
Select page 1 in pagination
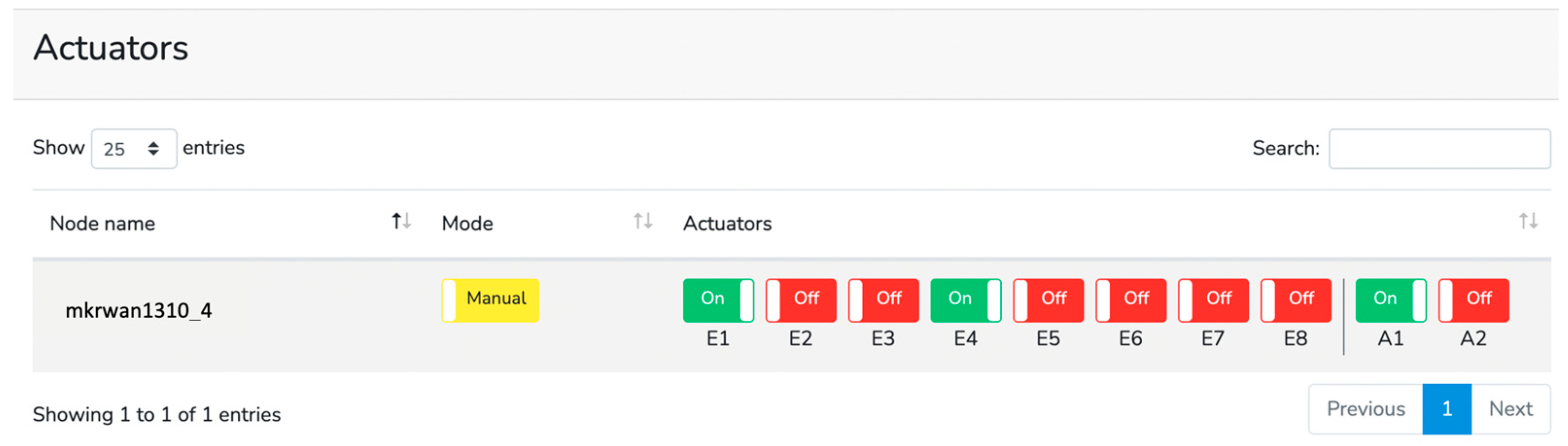tap(1446, 409)
